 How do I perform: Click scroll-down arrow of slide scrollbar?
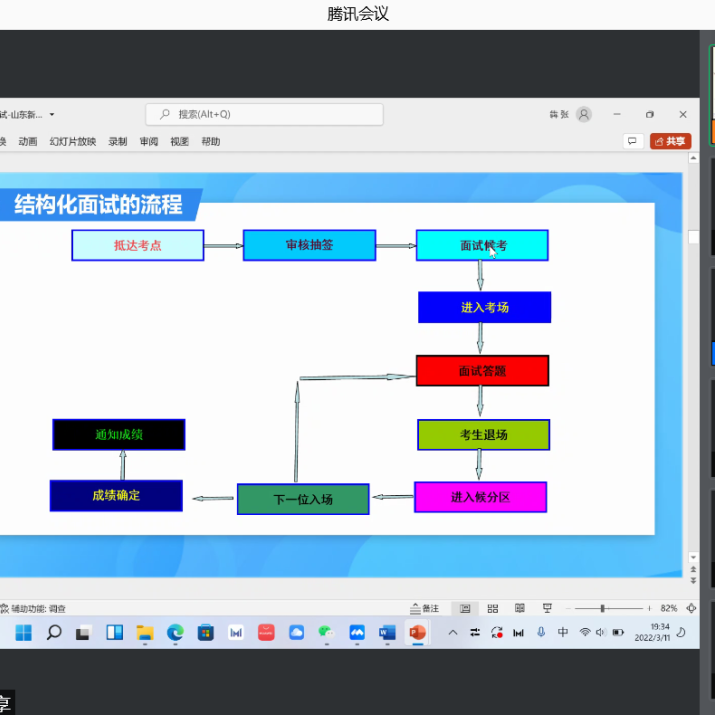click(x=693, y=557)
